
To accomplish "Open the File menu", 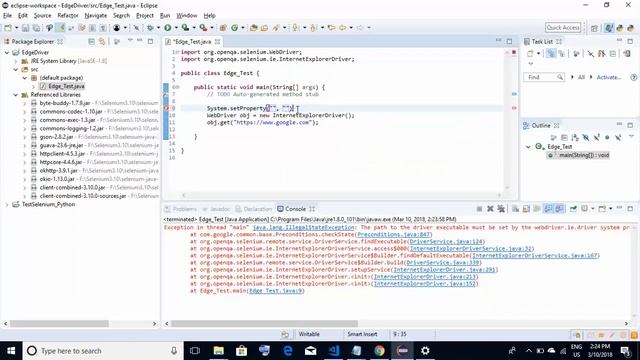I will [x=7, y=16].
